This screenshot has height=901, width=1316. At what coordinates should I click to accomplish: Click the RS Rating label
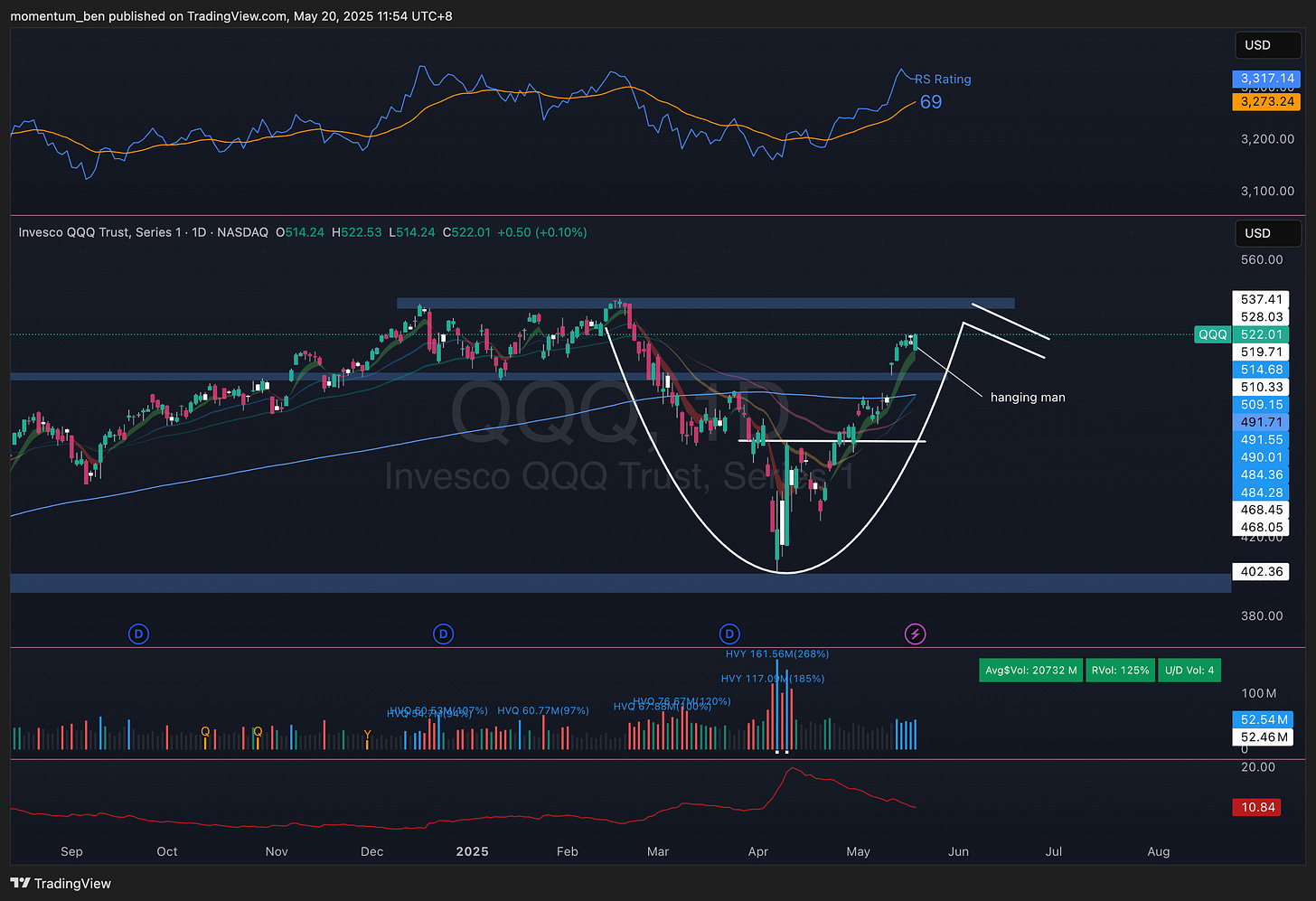point(943,80)
